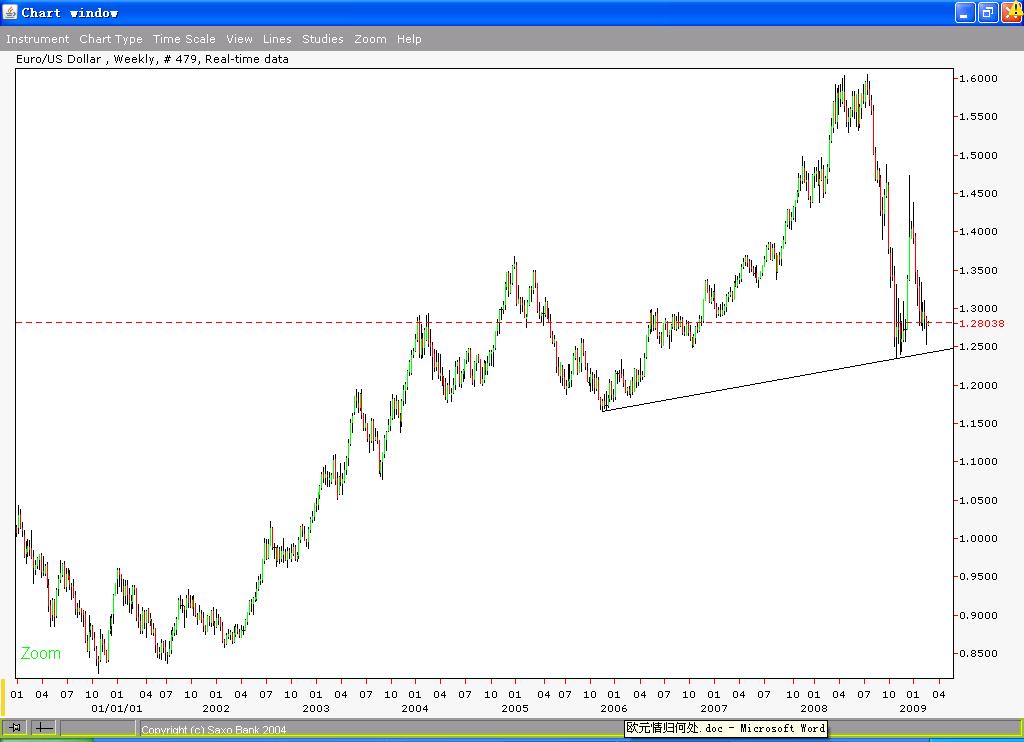Click the 2004 year label on time axis
The height and width of the screenshot is (742, 1024).
pyautogui.click(x=415, y=708)
